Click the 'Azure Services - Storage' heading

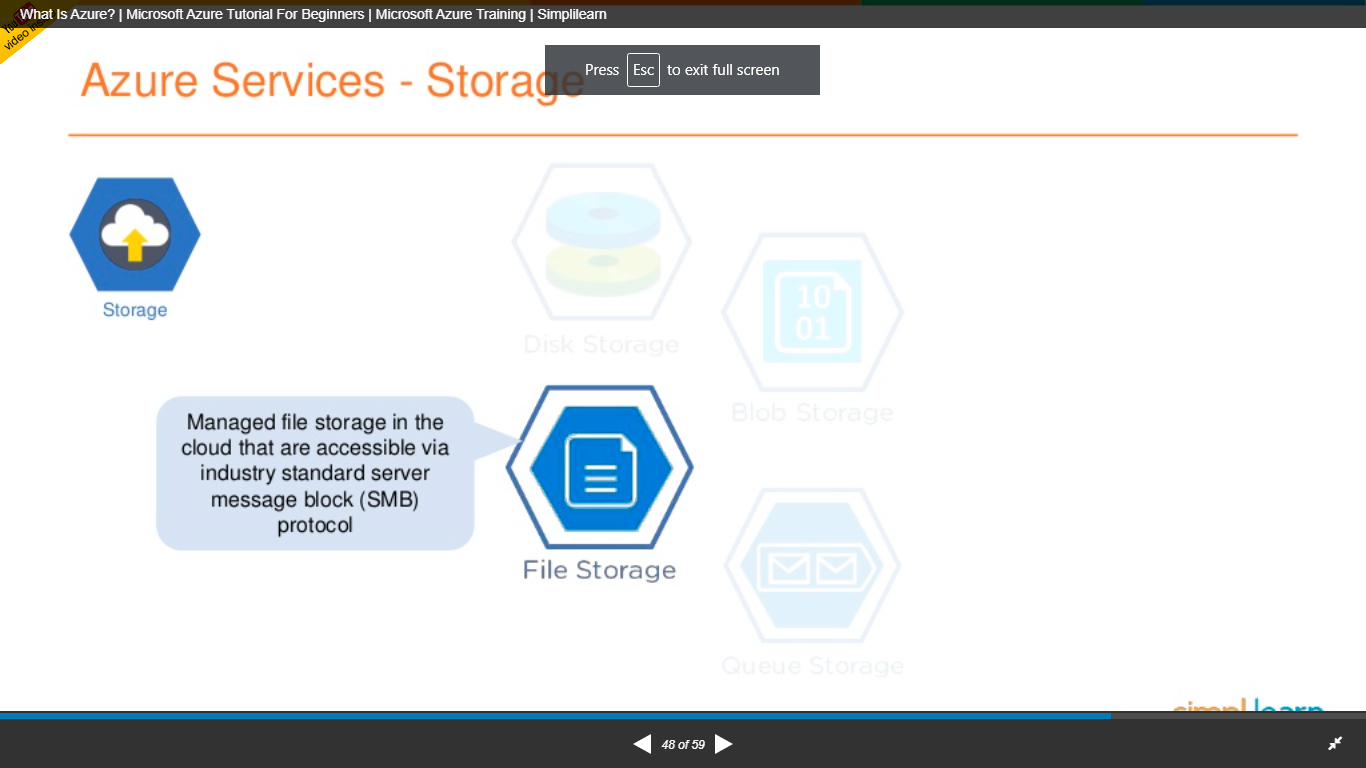click(332, 80)
